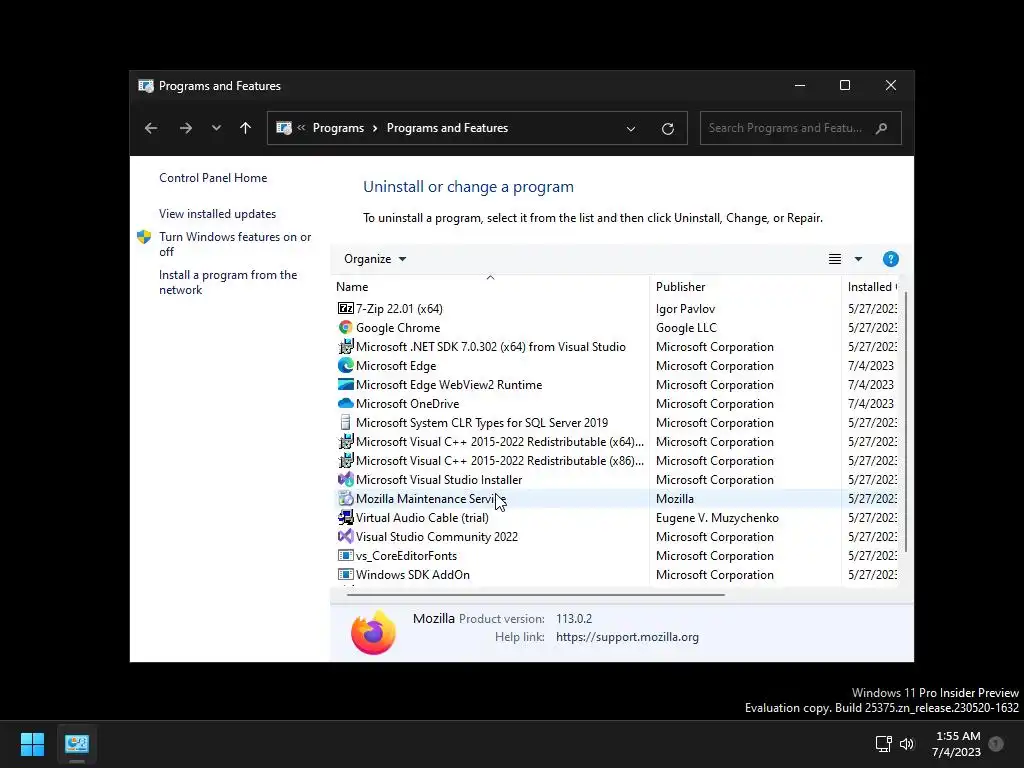This screenshot has height=768, width=1024.
Task: Open the Windows Start menu
Action: pyautogui.click(x=32, y=743)
